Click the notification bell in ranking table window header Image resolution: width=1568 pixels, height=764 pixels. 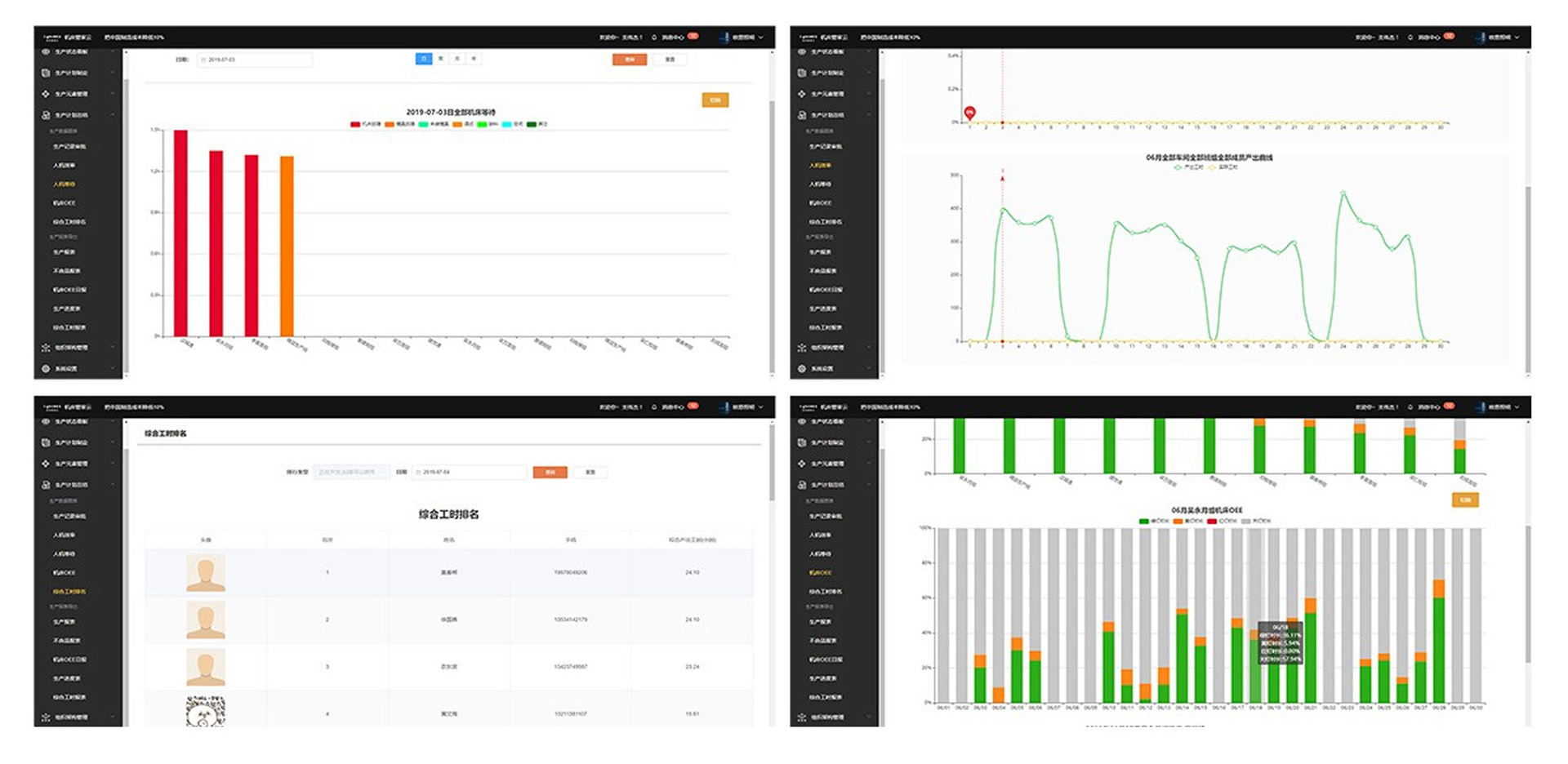[x=654, y=406]
